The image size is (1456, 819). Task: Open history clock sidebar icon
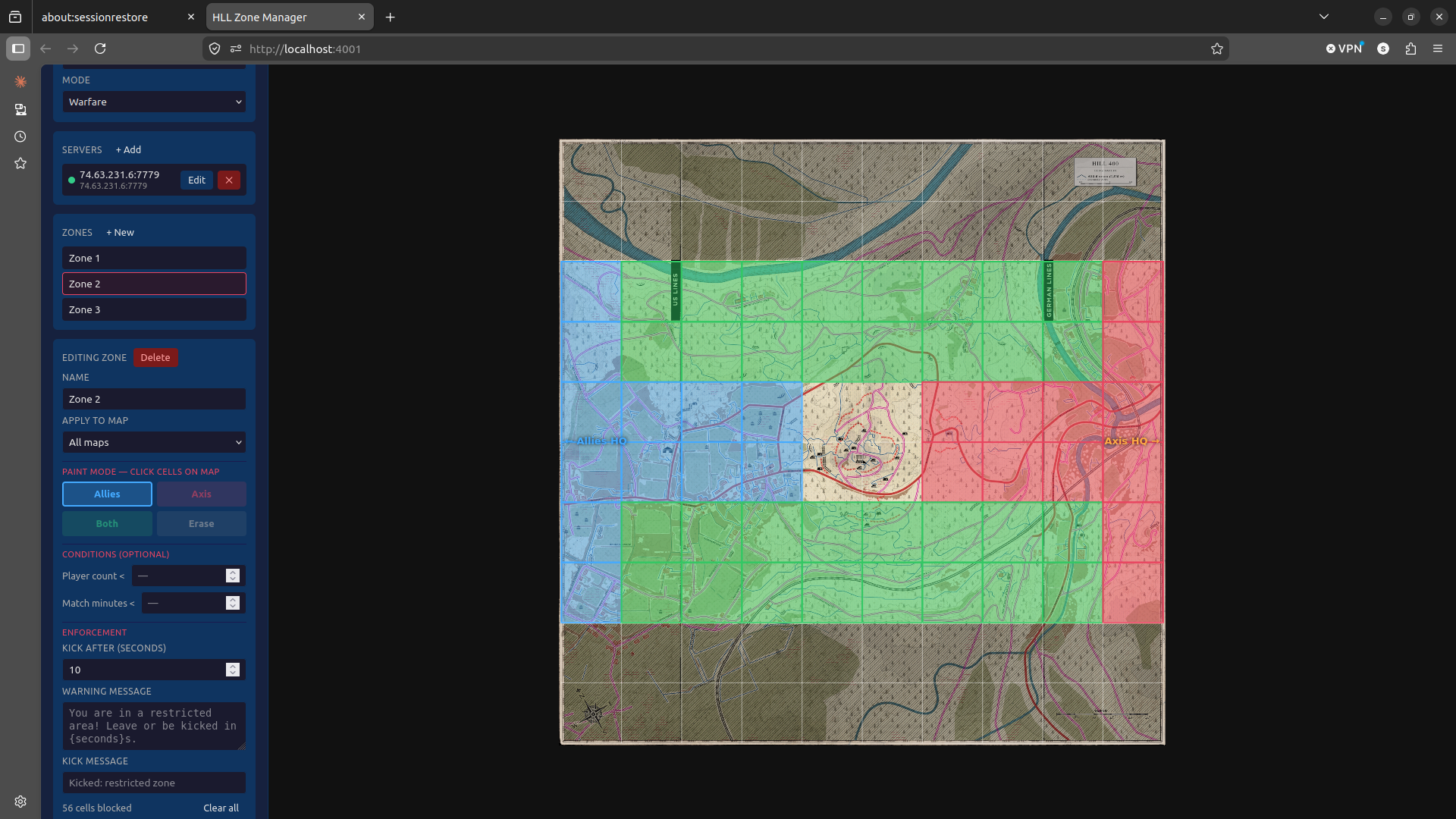[x=20, y=136]
